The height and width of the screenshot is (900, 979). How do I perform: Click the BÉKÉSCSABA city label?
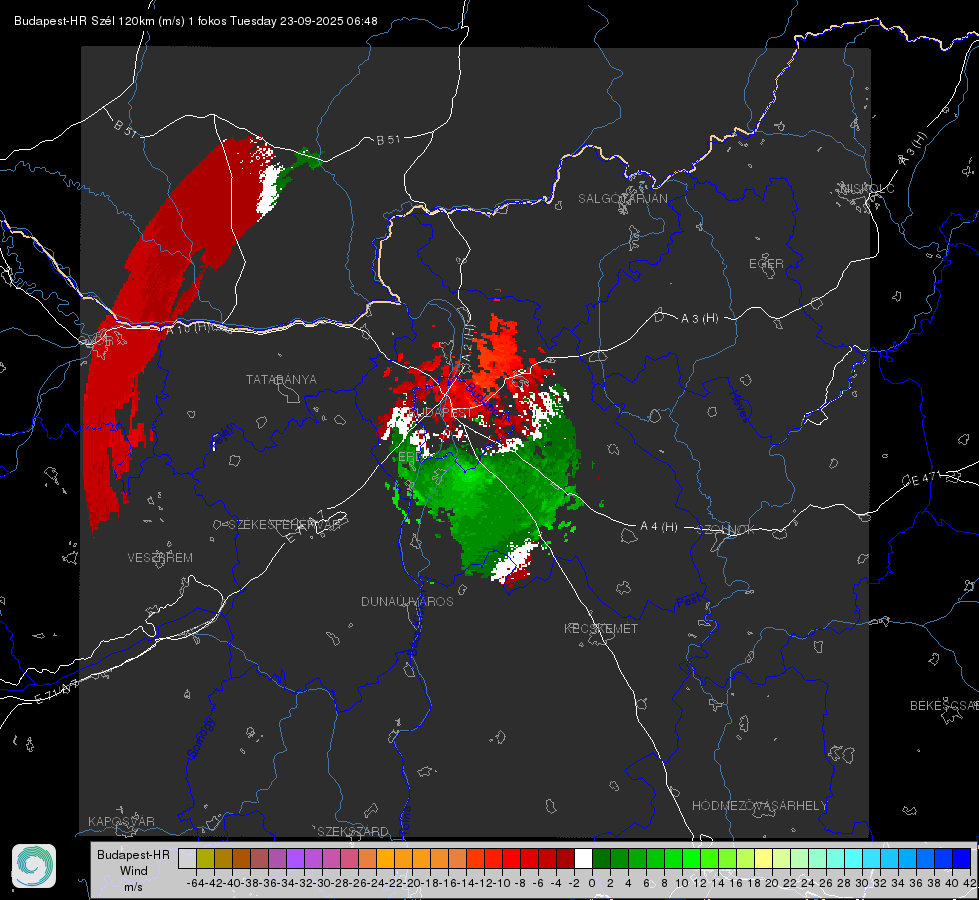tap(944, 705)
